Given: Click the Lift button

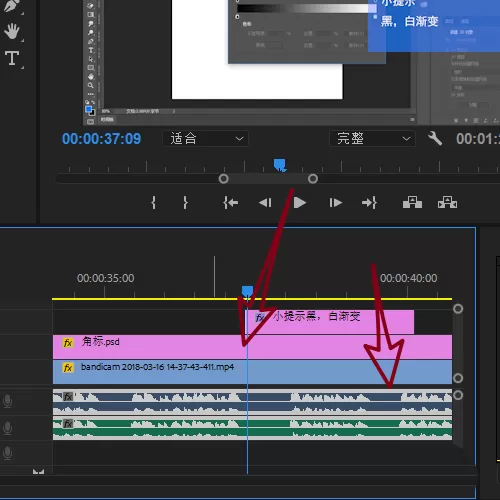Looking at the screenshot, I should point(412,202).
